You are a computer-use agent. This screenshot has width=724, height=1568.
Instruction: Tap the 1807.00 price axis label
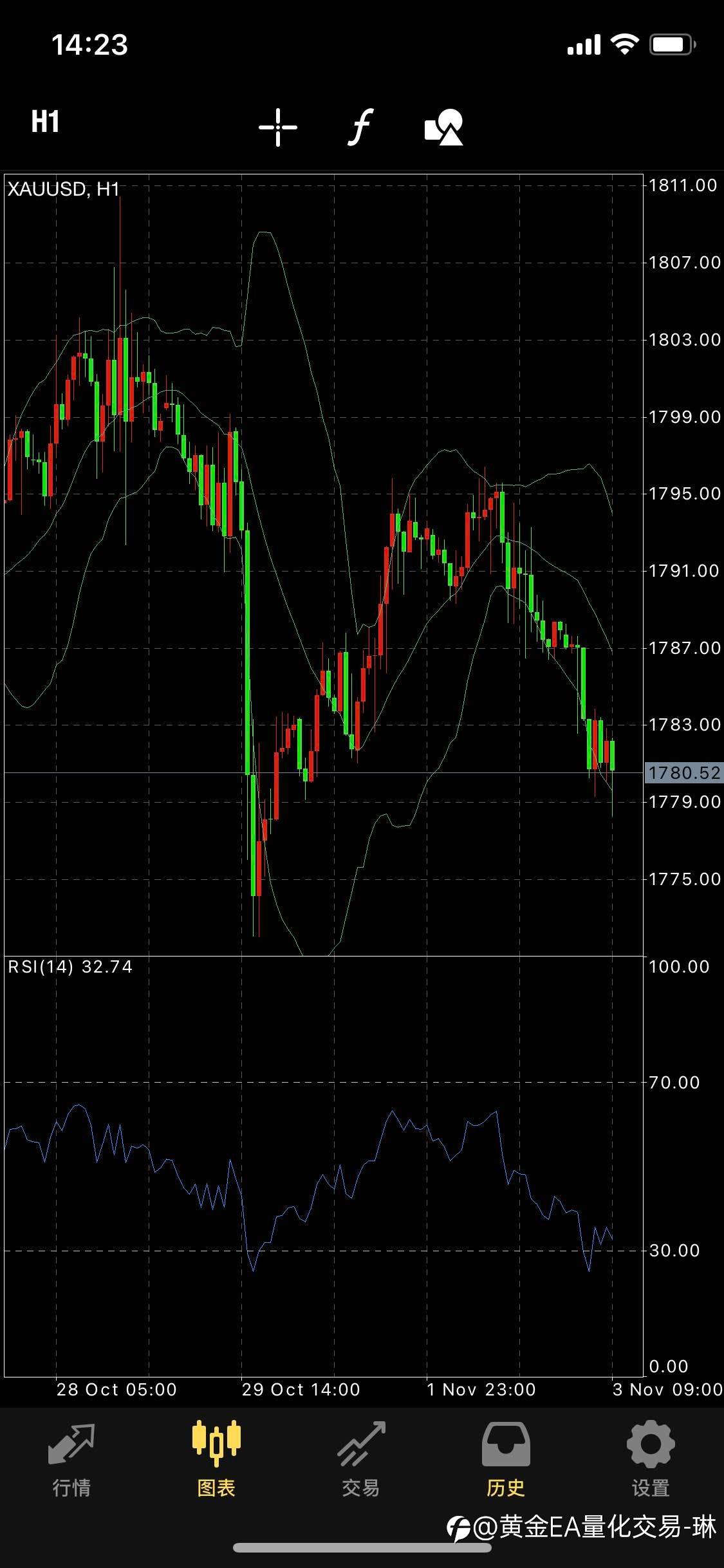click(x=685, y=263)
